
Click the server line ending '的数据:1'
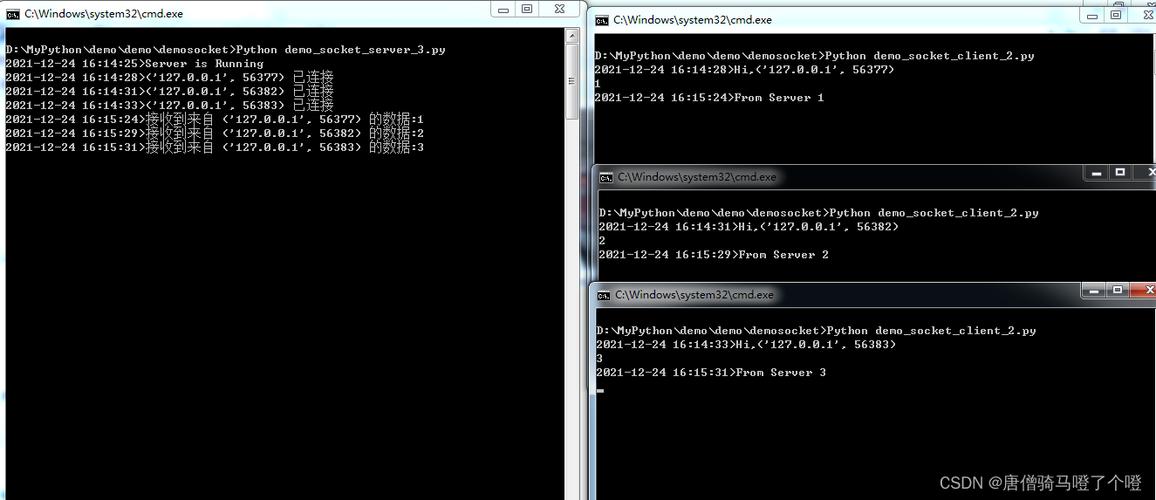(215, 119)
